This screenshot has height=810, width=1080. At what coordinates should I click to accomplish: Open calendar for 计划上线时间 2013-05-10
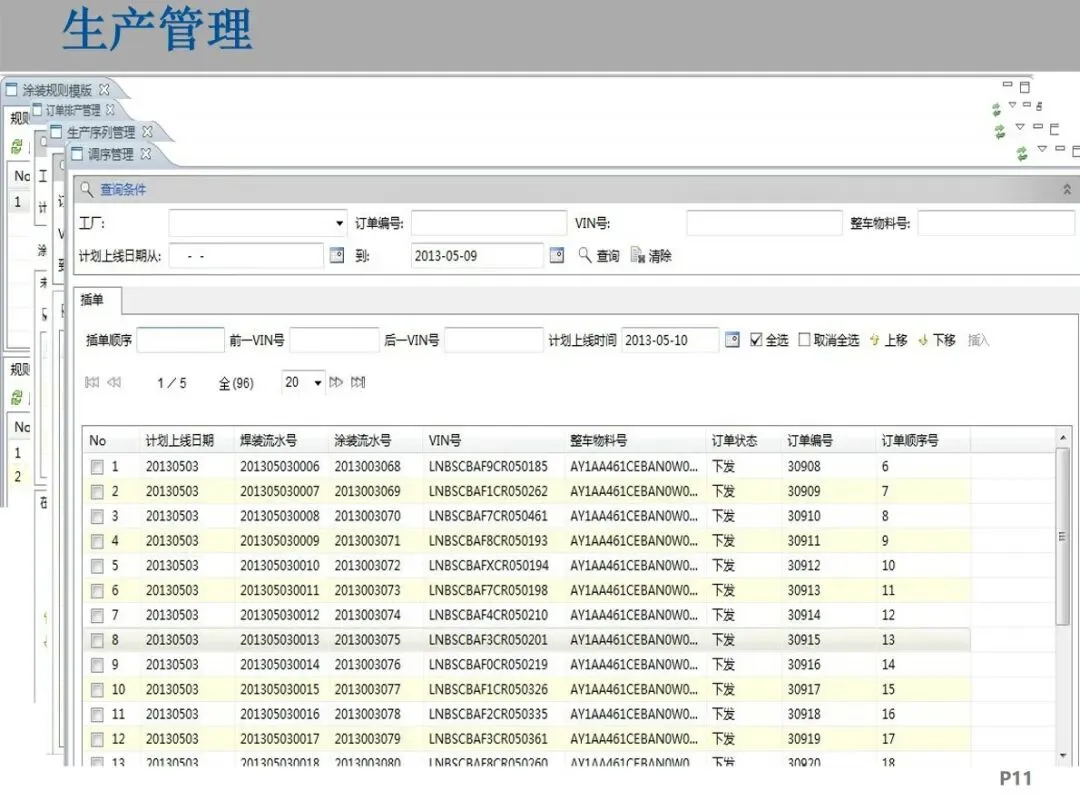pos(732,340)
